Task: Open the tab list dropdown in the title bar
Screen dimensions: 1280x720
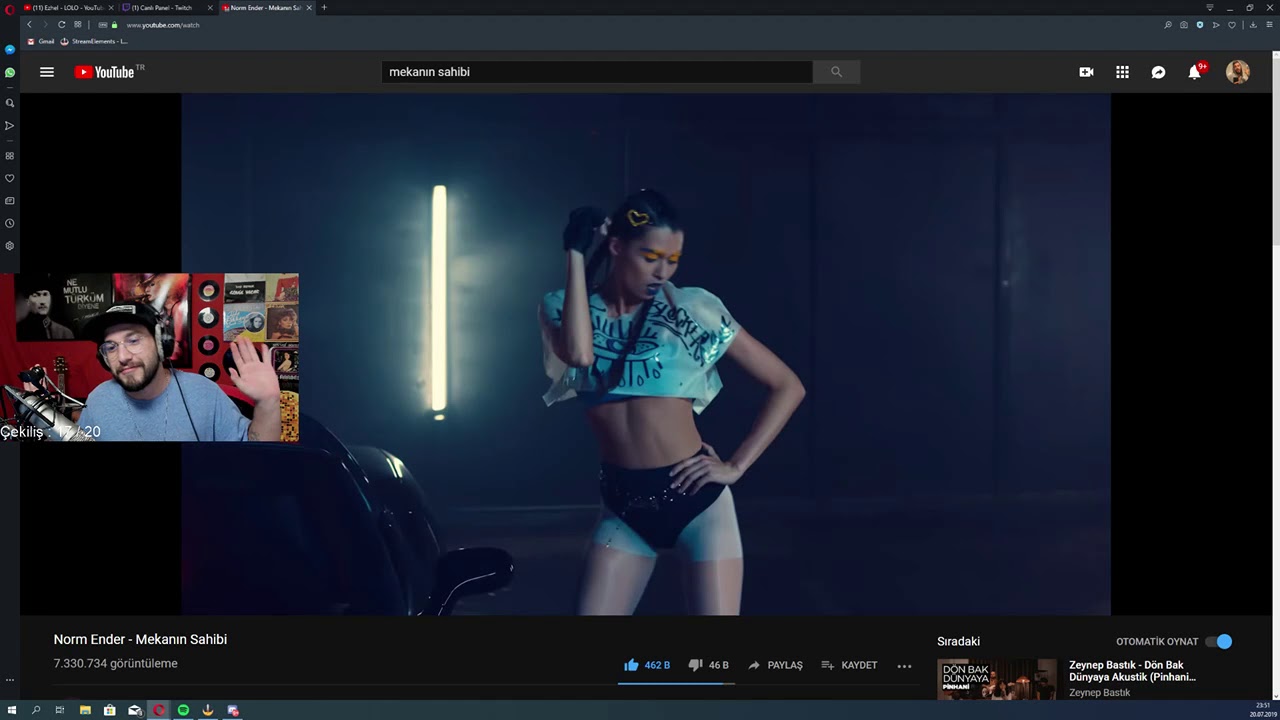Action: pos(1210,8)
